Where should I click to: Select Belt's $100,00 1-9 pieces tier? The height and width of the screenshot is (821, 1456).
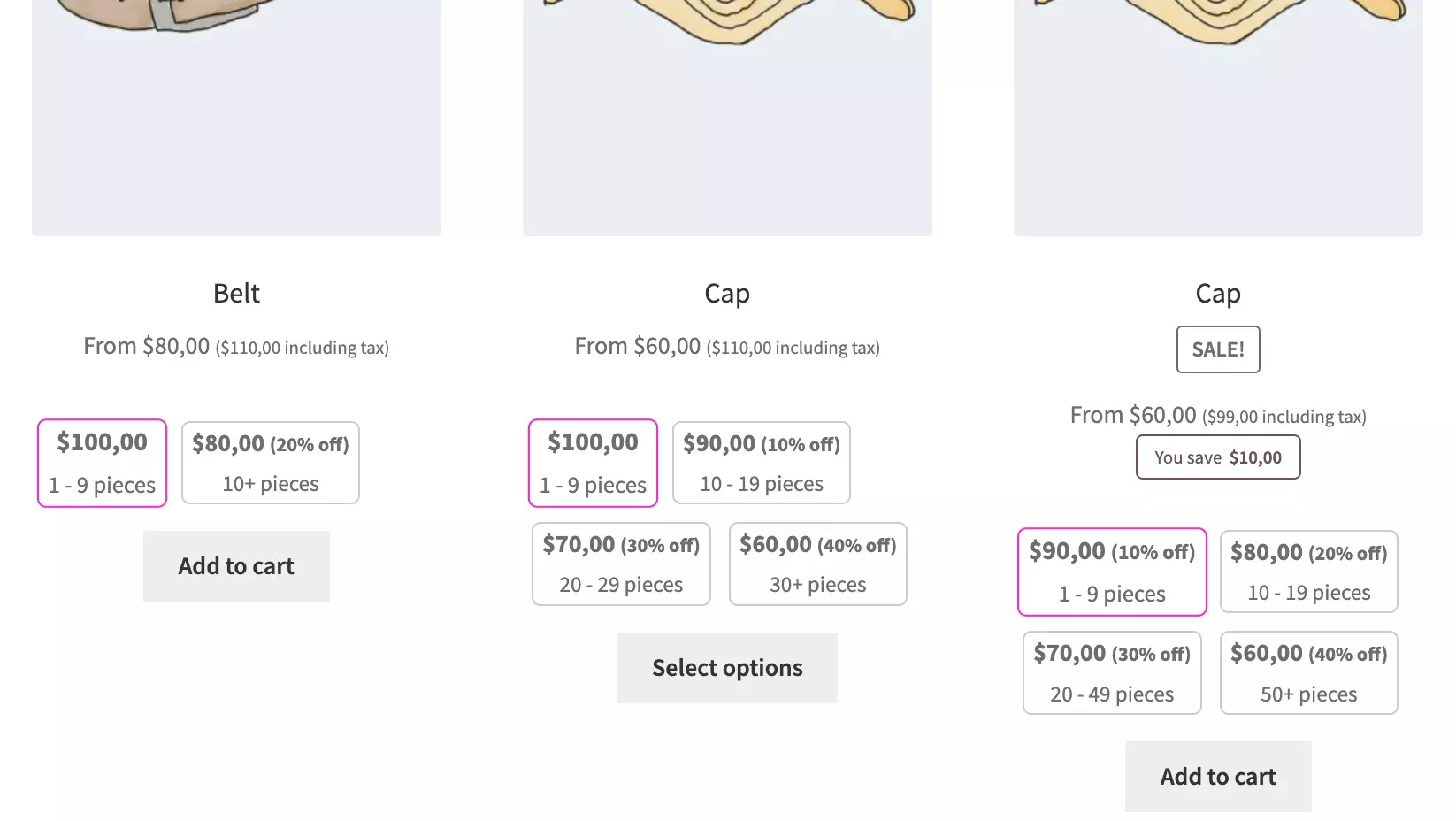coord(102,463)
